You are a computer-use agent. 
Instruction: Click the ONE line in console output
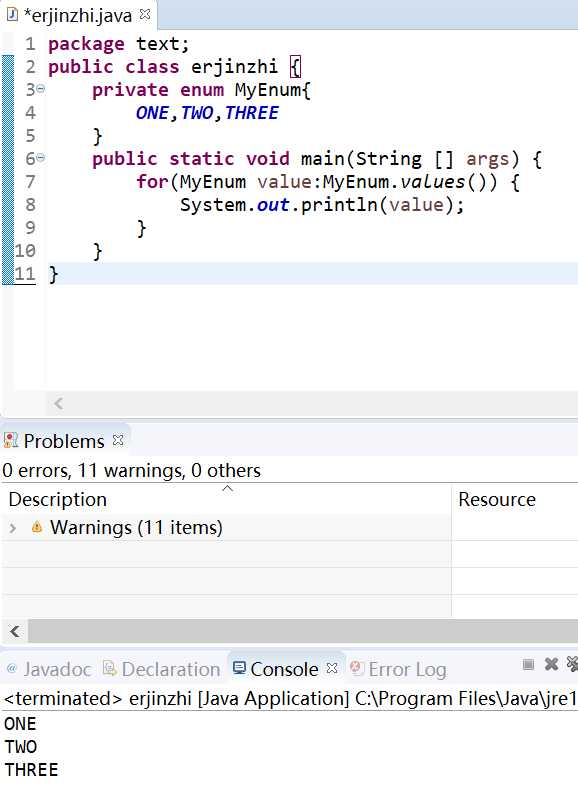tap(20, 724)
